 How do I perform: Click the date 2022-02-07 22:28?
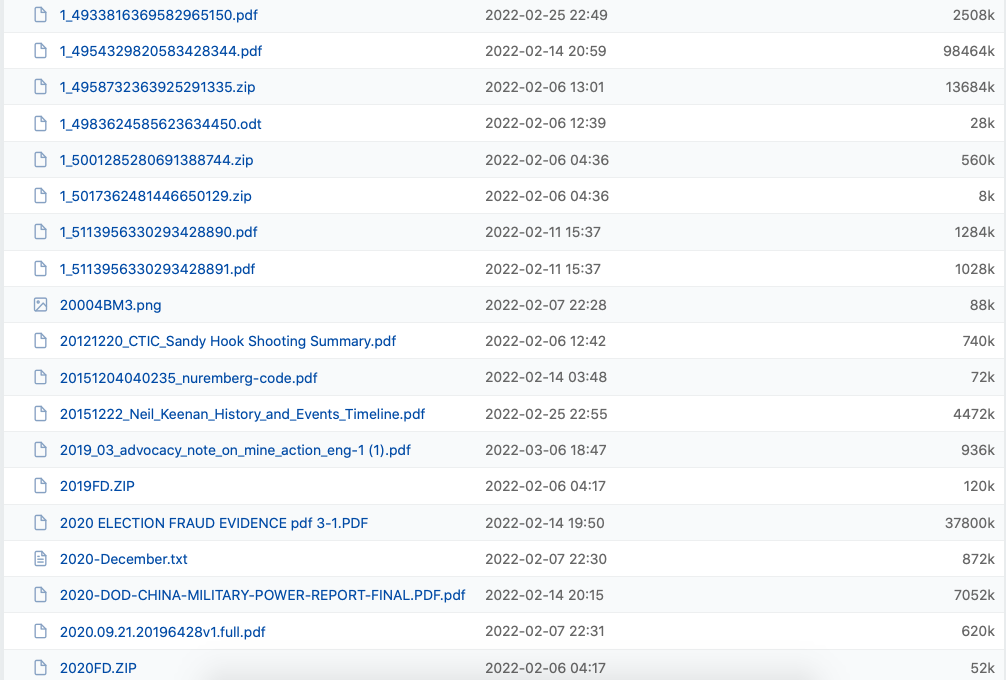(x=546, y=305)
